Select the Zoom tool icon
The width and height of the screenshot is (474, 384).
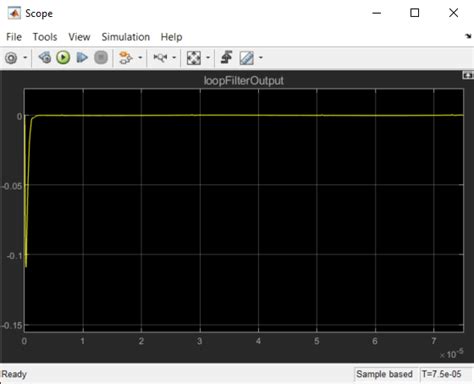(x=160, y=58)
